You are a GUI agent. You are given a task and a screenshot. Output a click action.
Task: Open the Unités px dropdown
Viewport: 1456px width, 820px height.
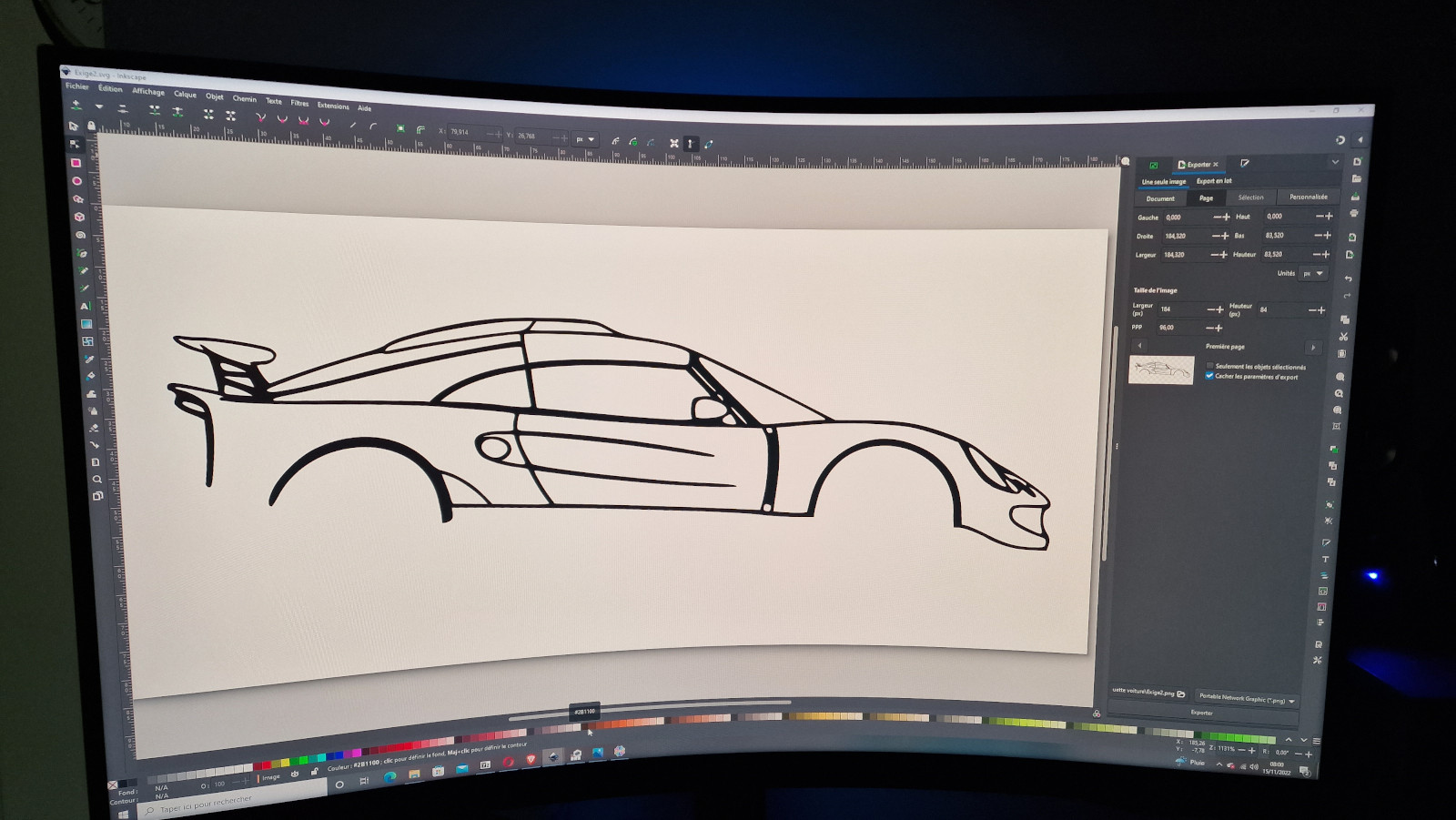[x=1311, y=273]
